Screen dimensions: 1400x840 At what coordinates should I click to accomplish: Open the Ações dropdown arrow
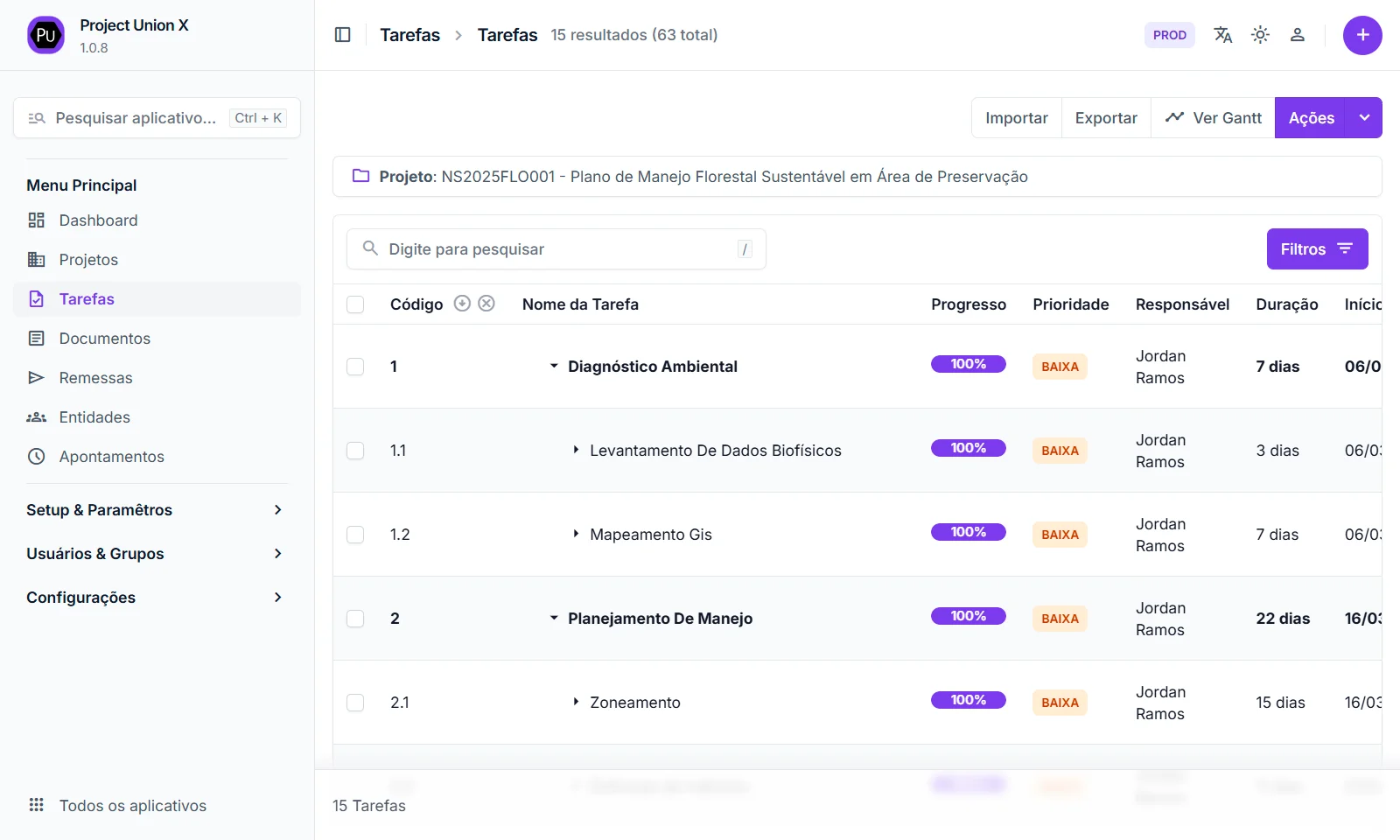(1364, 118)
